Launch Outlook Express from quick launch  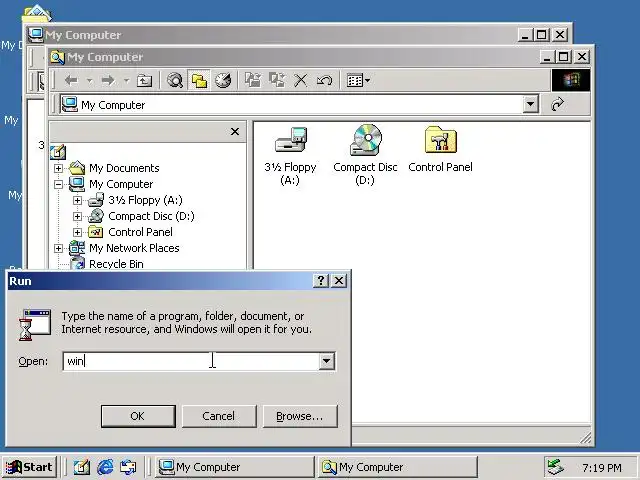(x=128, y=467)
